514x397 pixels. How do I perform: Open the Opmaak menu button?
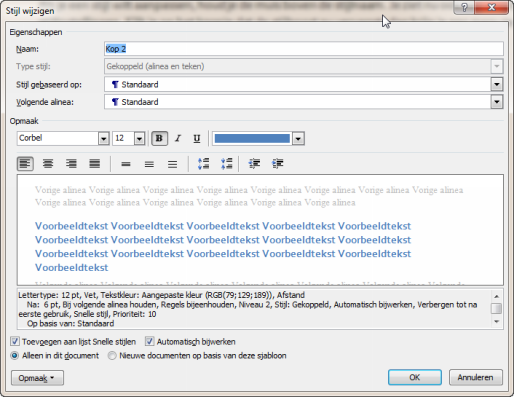point(37,378)
